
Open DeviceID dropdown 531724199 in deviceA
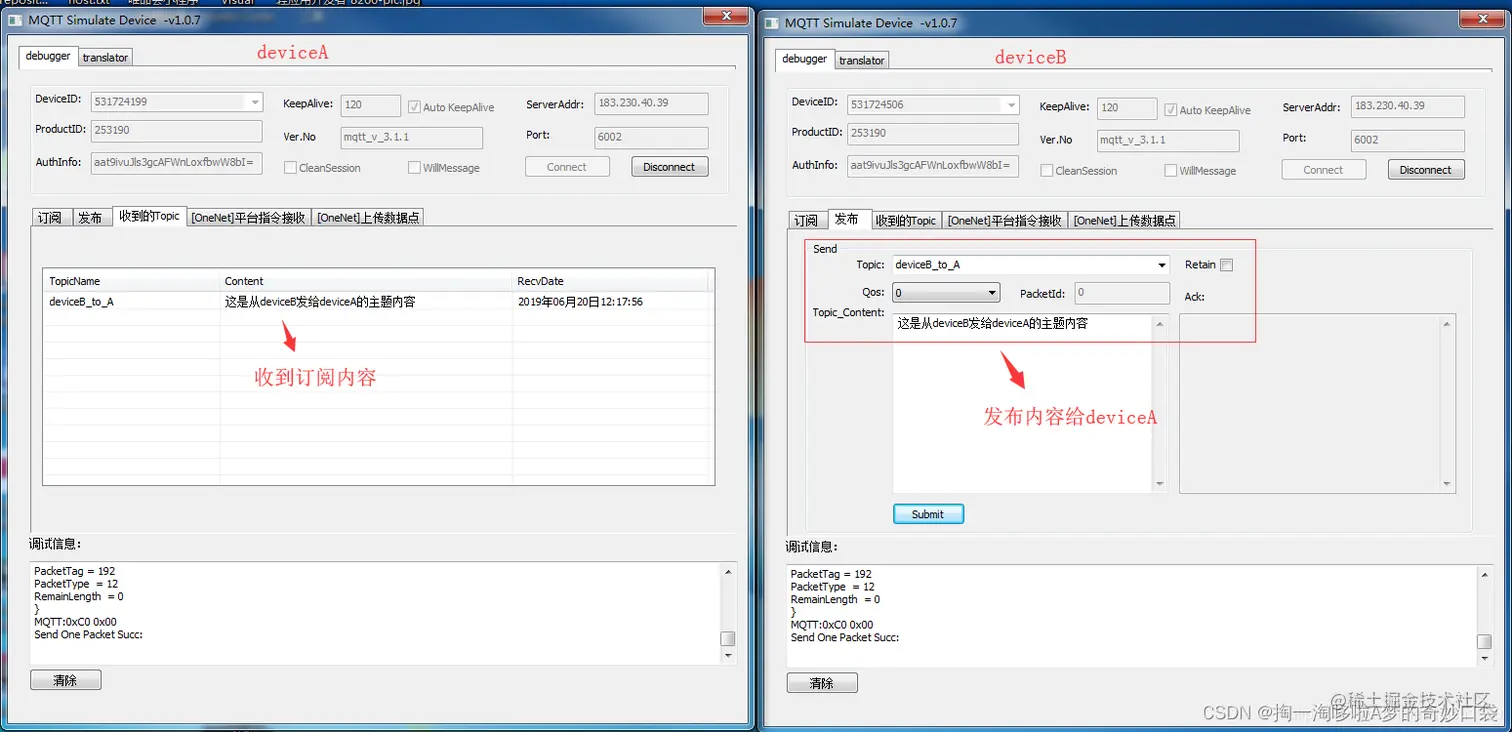(255, 102)
